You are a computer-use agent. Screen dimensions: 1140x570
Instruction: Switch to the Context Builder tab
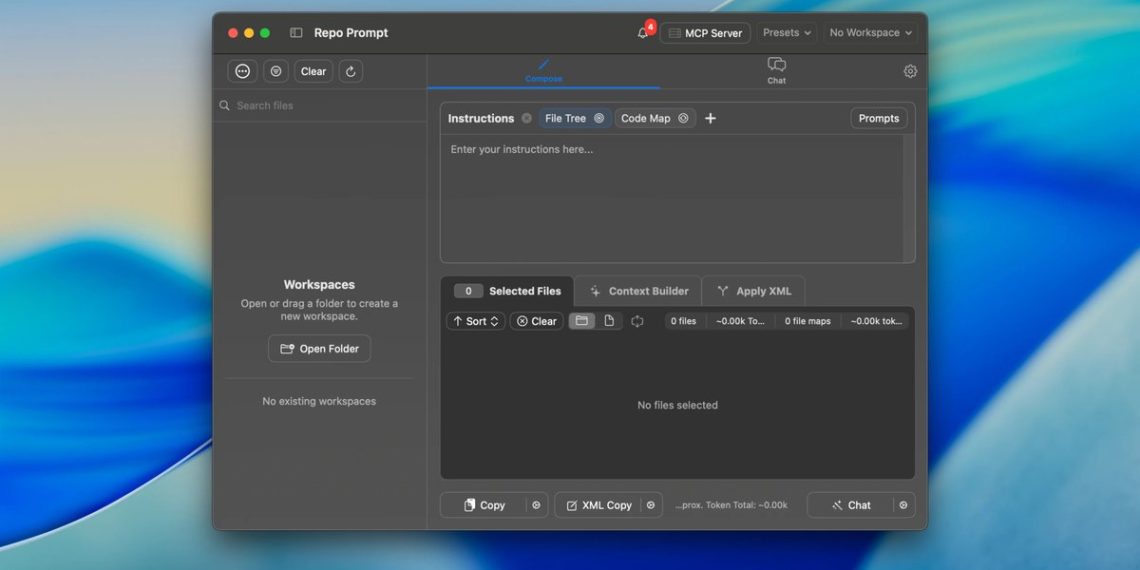639,291
